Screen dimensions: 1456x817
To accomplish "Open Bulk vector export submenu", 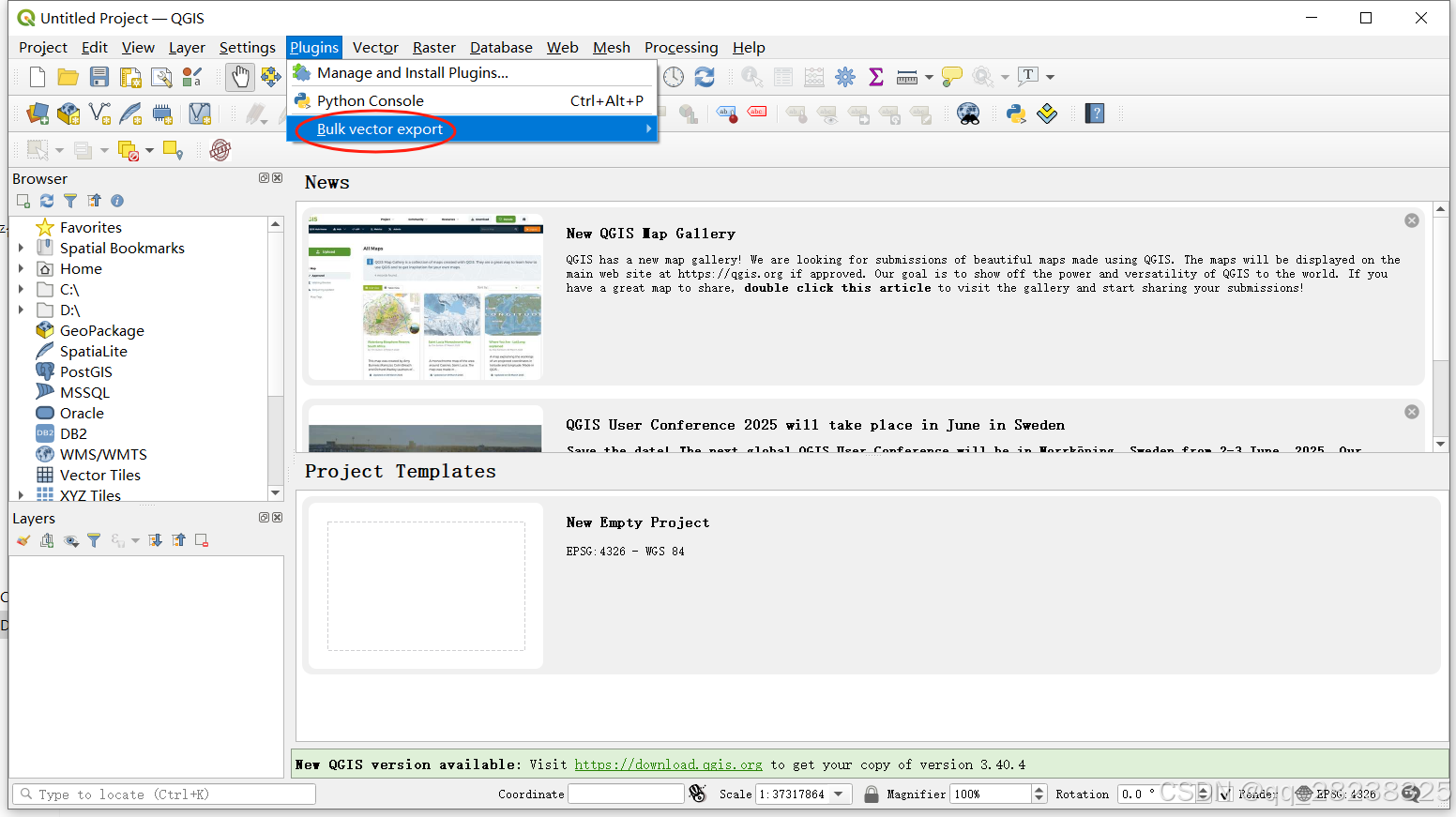I will tap(472, 129).
